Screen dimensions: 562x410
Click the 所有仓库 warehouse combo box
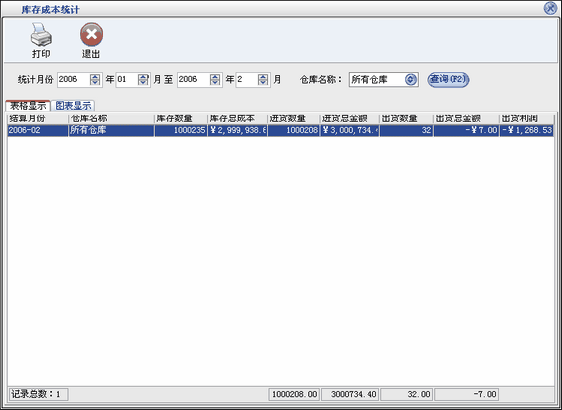coord(384,80)
